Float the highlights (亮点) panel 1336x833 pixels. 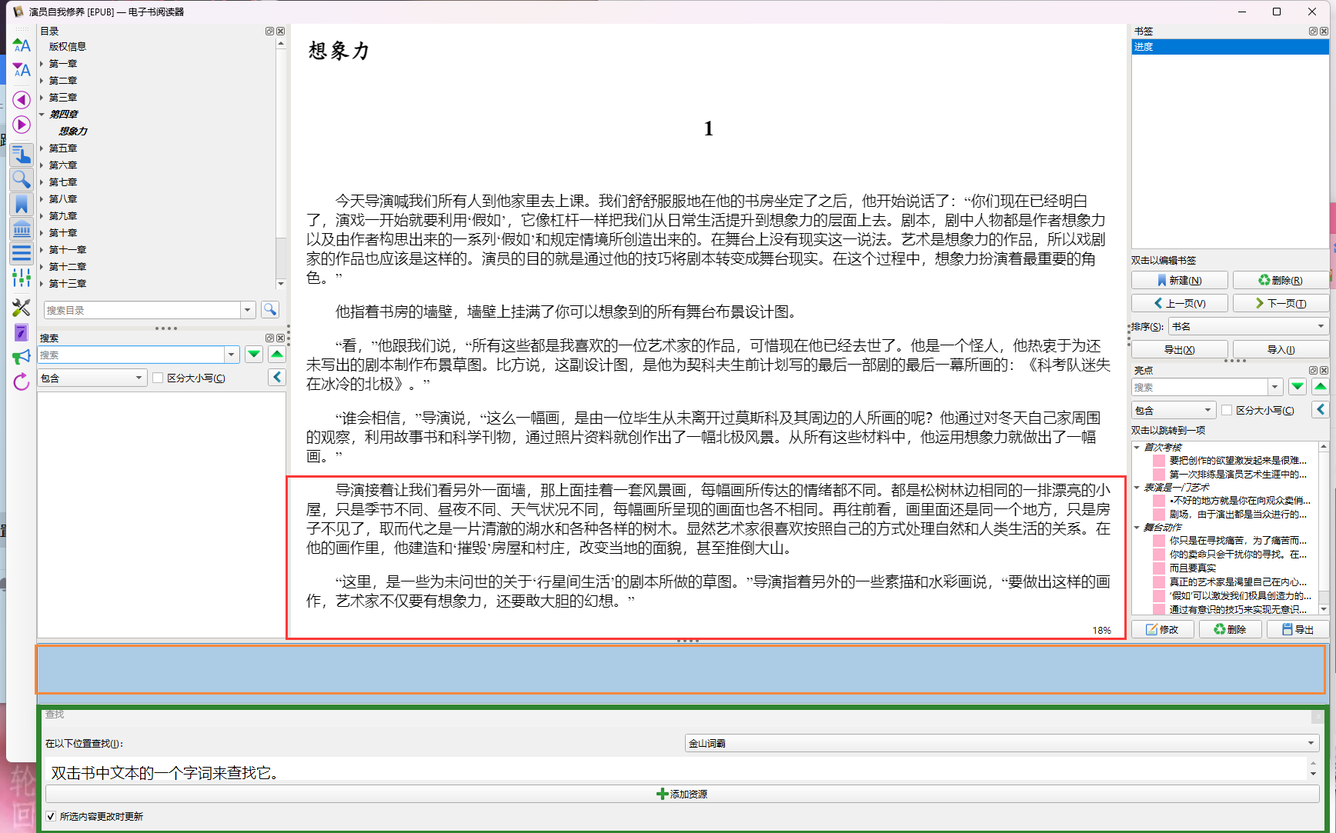pyautogui.click(x=1313, y=370)
